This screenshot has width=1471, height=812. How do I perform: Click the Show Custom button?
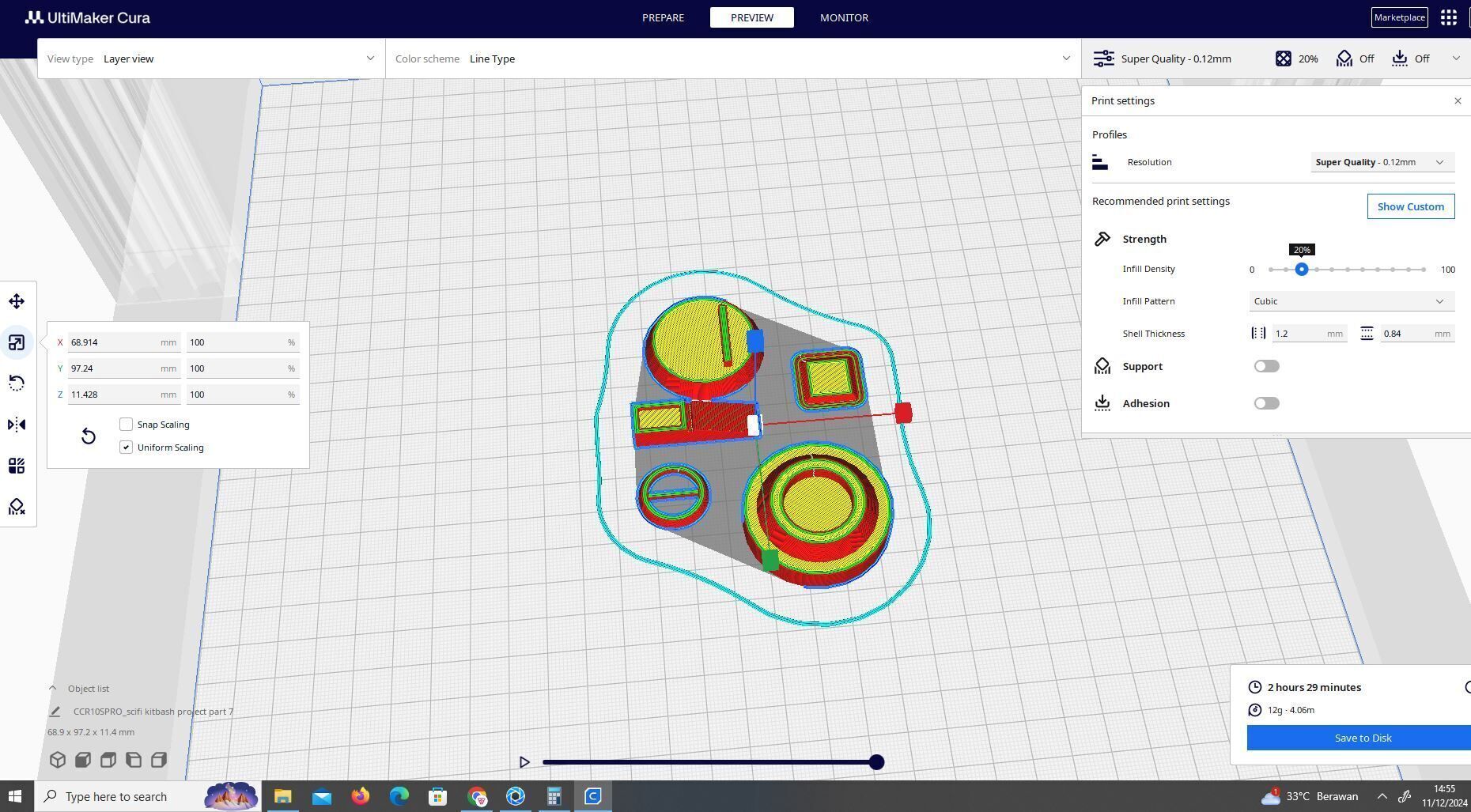pos(1411,206)
